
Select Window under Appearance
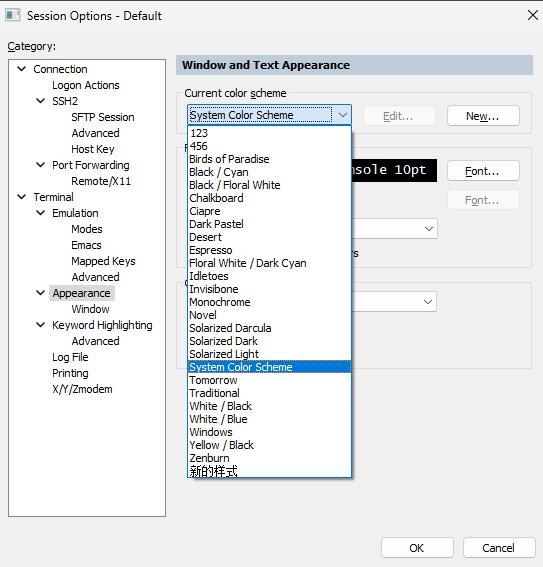[90, 309]
